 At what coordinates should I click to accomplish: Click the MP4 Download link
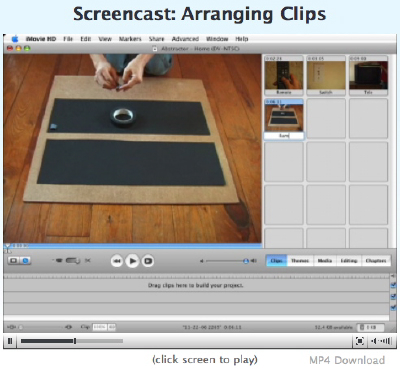(347, 360)
